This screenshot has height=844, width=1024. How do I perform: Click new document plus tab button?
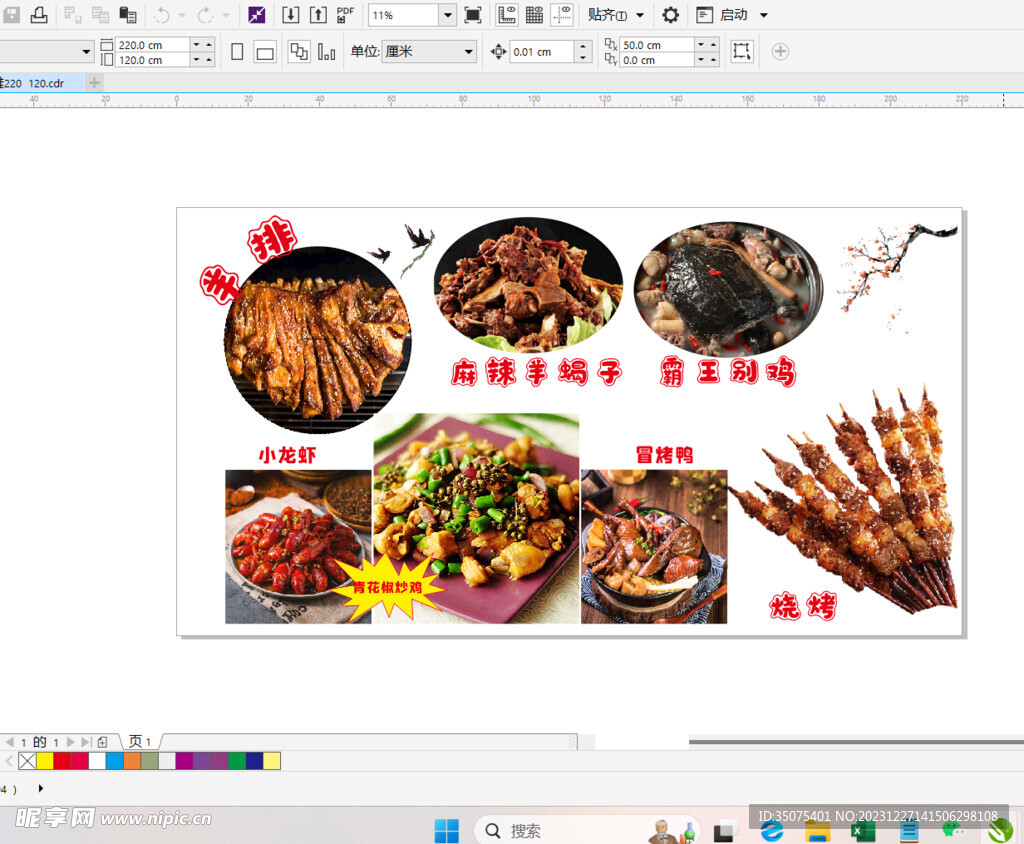pos(94,83)
